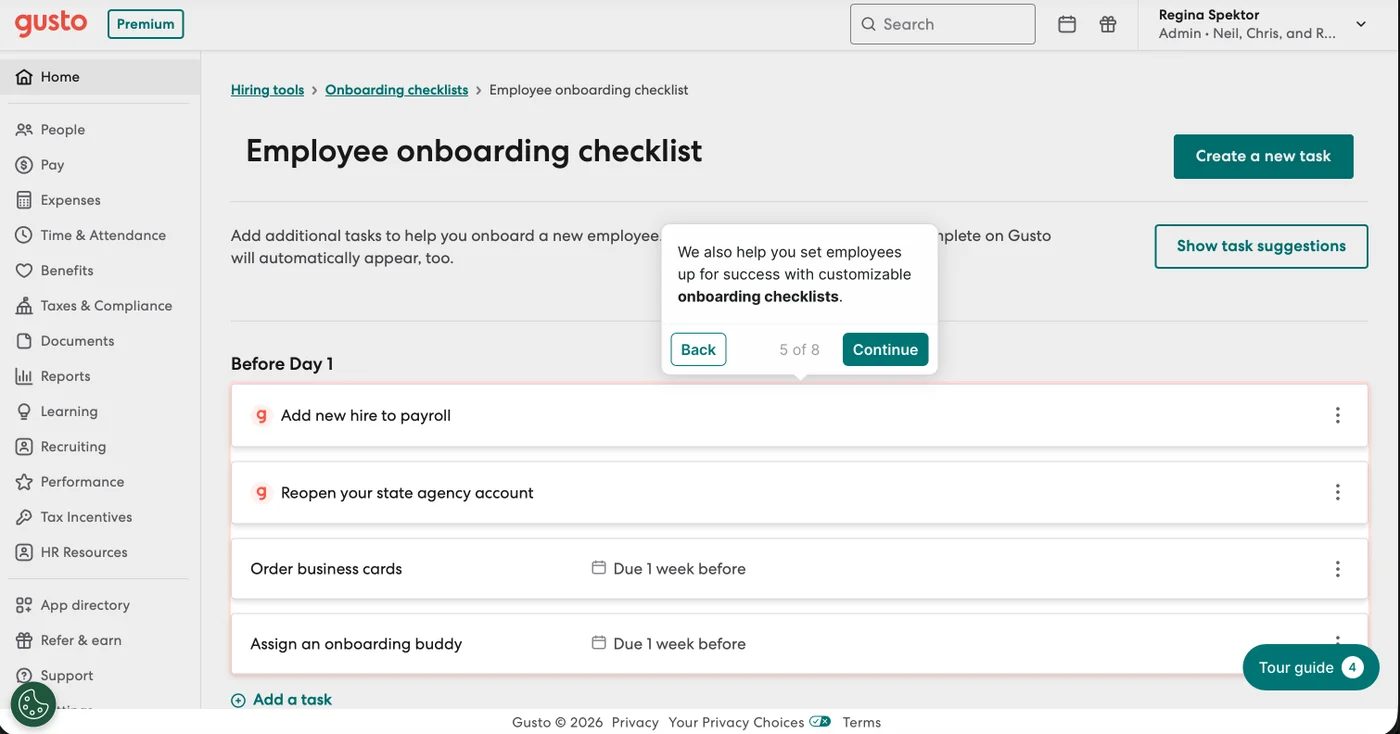The width and height of the screenshot is (1400, 734).
Task: Click Gusto icon on Add new hire to payroll
Action: (261, 416)
